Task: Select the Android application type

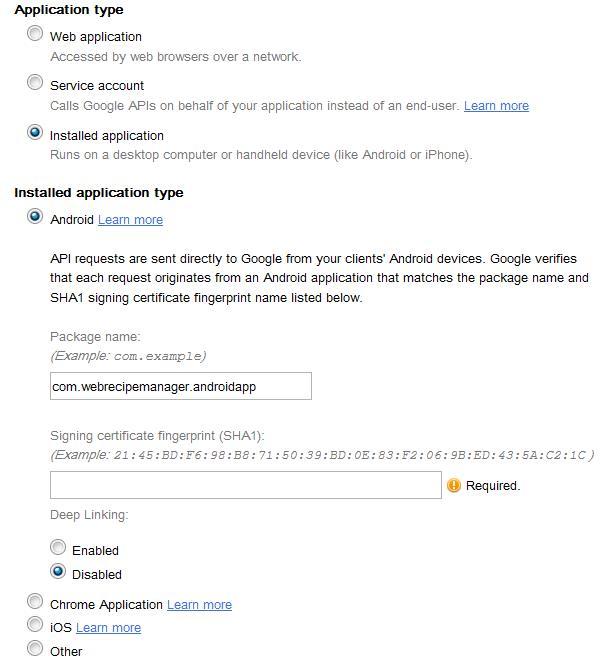Action: (x=36, y=217)
